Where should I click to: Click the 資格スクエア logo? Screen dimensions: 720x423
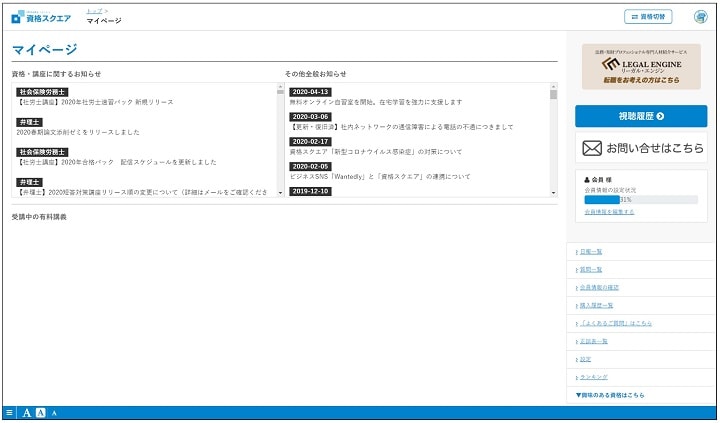coord(41,17)
